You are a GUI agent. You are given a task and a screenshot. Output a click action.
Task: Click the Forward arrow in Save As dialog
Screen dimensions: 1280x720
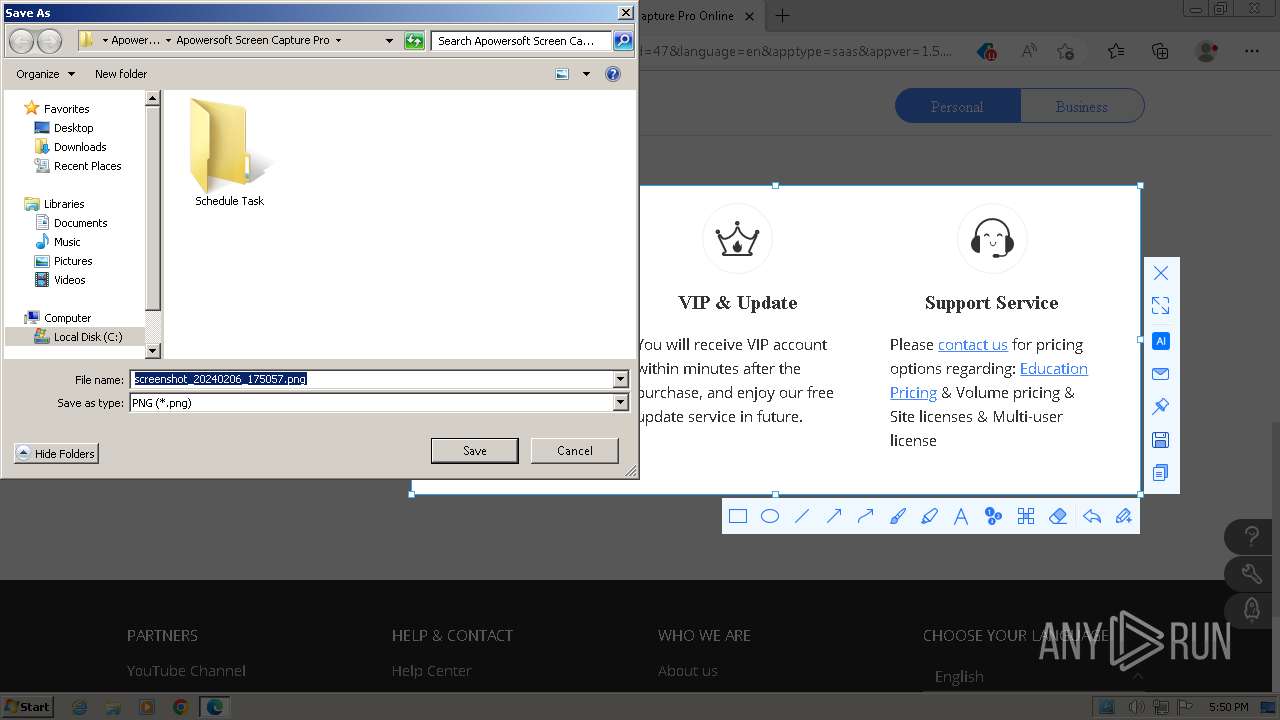pyautogui.click(x=49, y=41)
